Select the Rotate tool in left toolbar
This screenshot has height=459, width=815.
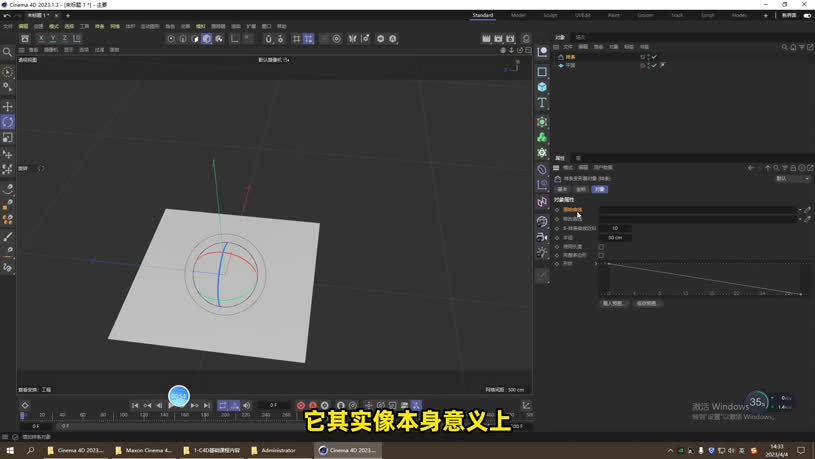pos(7,122)
